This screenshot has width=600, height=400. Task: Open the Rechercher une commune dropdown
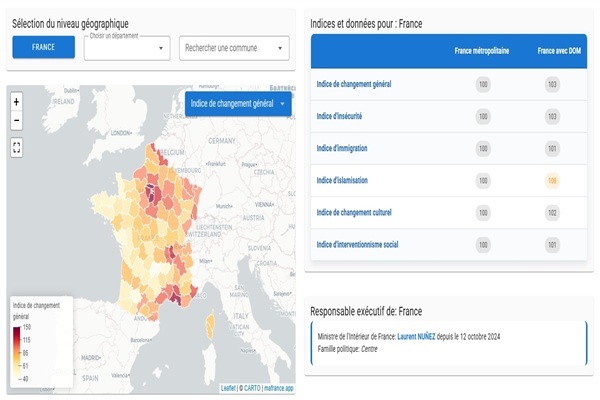tap(234, 48)
